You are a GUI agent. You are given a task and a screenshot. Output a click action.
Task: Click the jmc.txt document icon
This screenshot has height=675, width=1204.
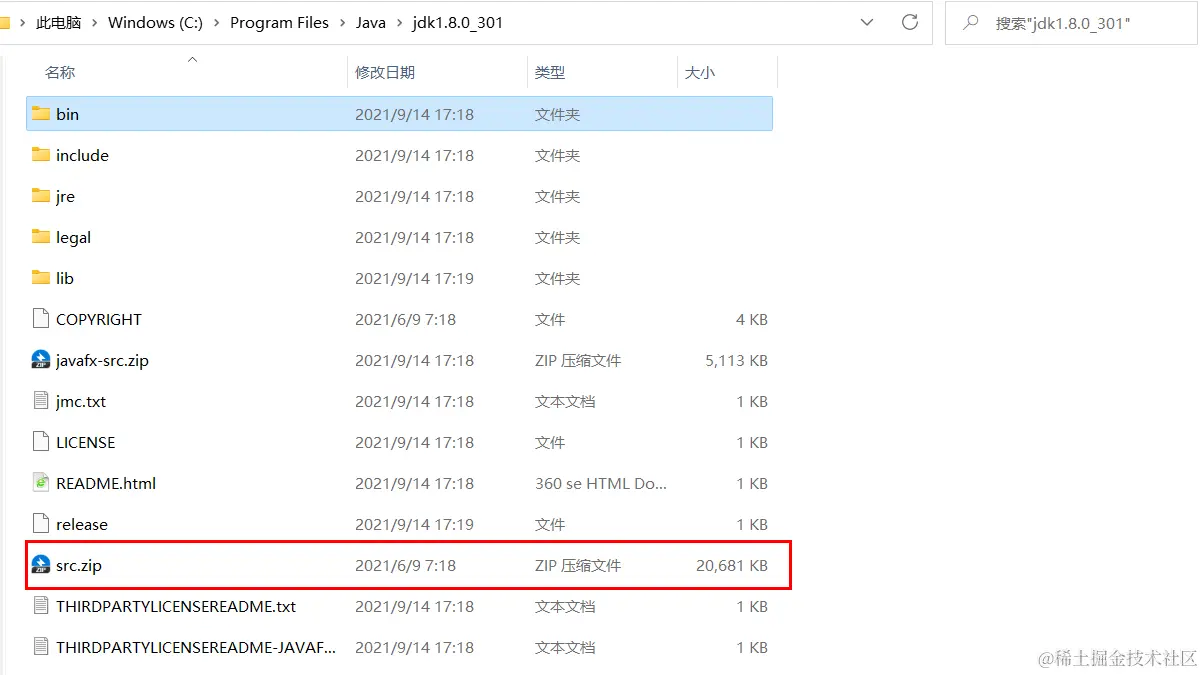[40, 401]
